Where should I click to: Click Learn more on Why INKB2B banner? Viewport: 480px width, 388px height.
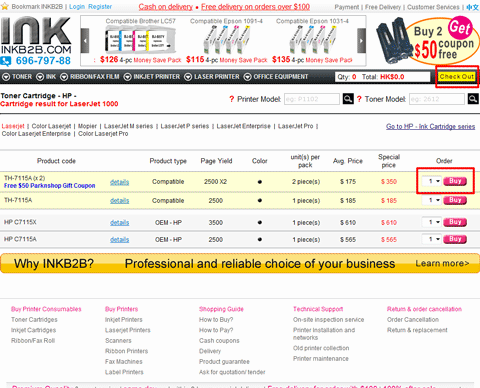click(442, 263)
